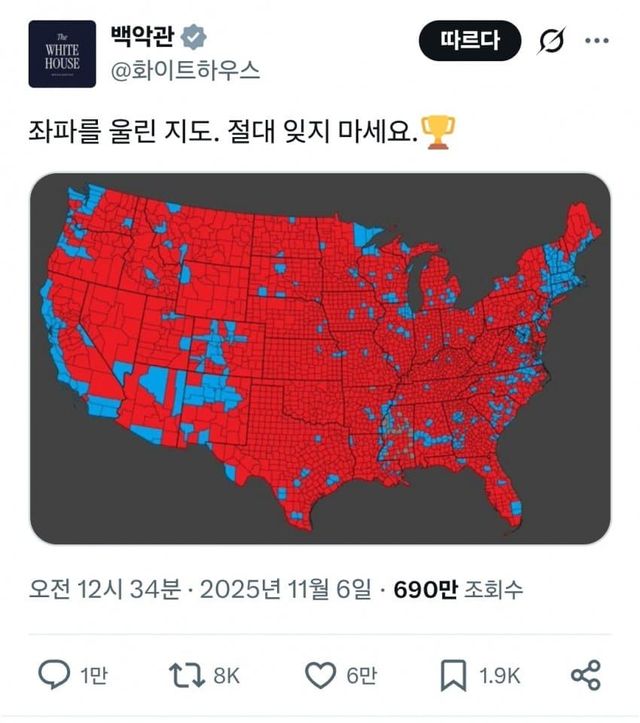This screenshot has height=723, width=640.
Task: Toggle the bookmark icon
Action: [453, 675]
